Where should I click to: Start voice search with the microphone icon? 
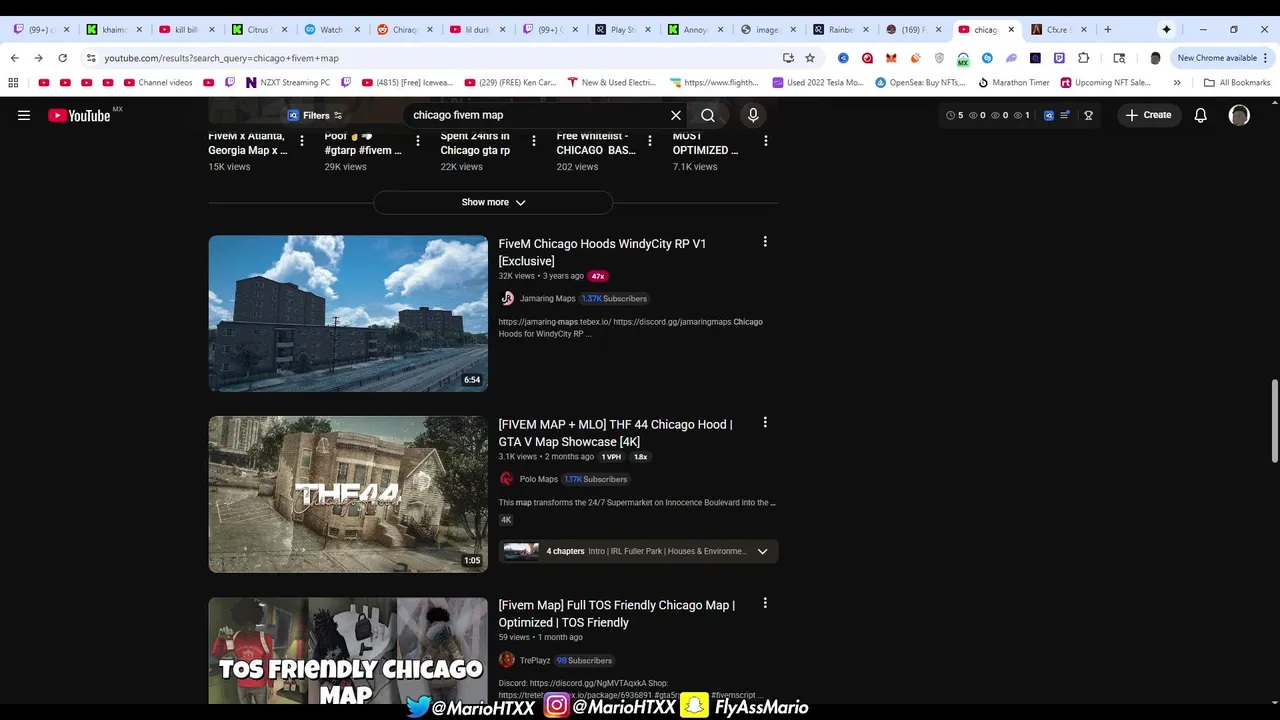753,115
